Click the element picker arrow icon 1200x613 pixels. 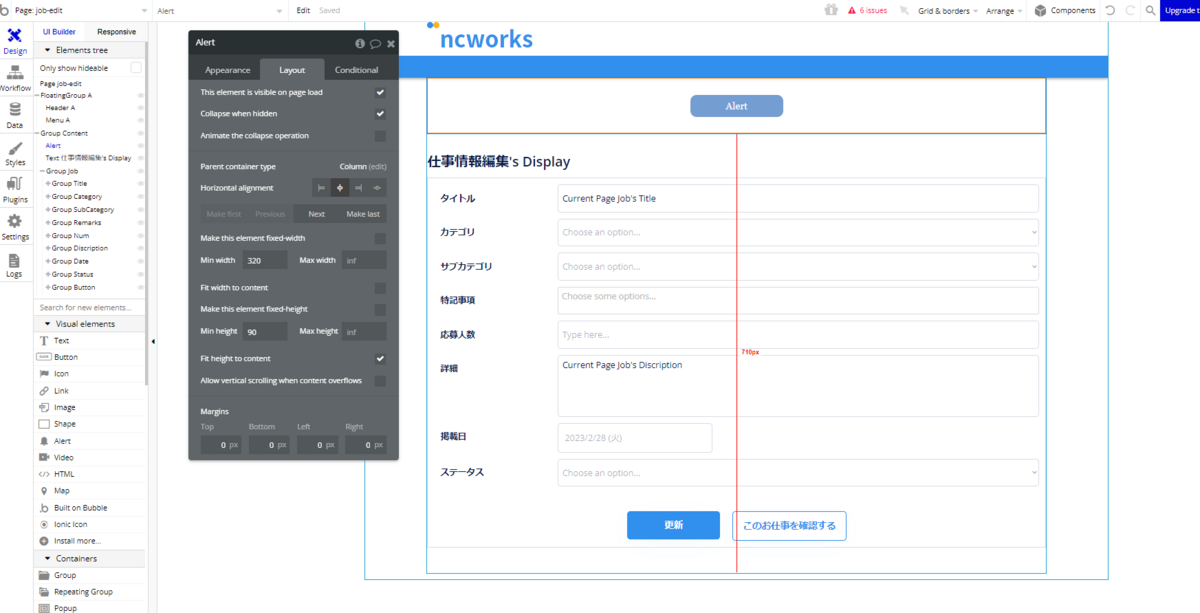click(x=904, y=10)
